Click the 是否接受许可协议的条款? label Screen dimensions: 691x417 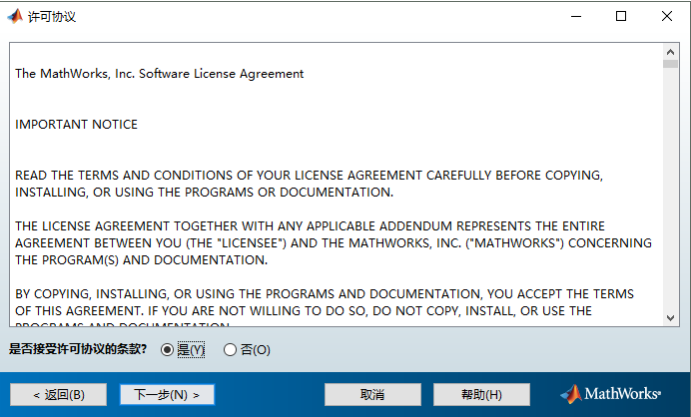pos(78,349)
